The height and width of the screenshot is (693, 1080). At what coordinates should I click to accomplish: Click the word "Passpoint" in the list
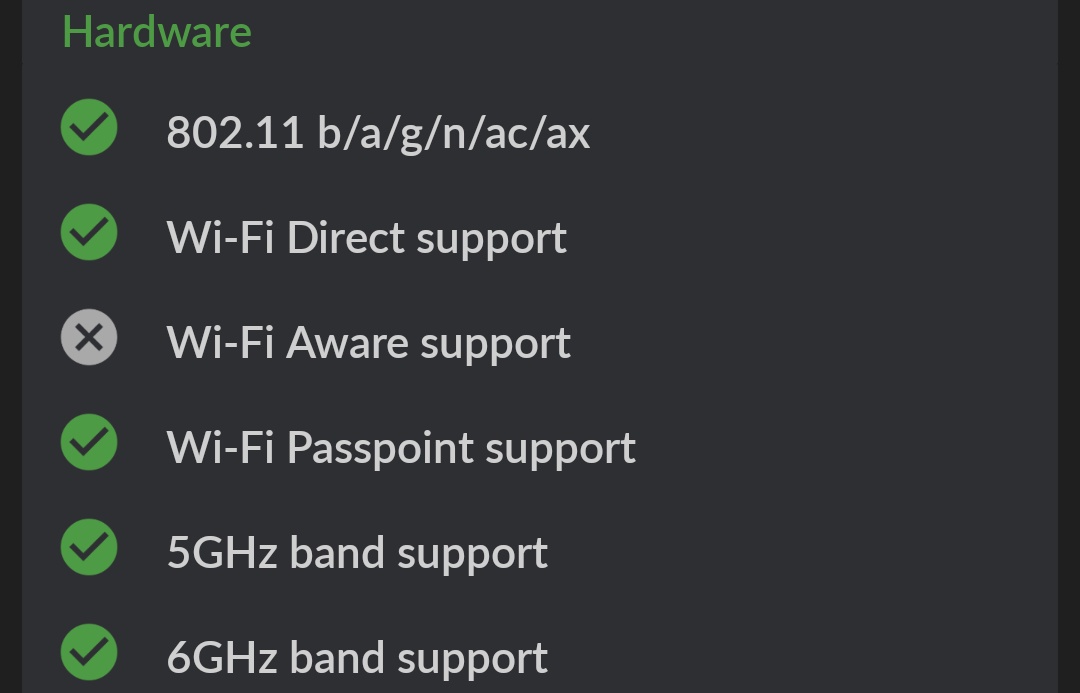tap(380, 448)
